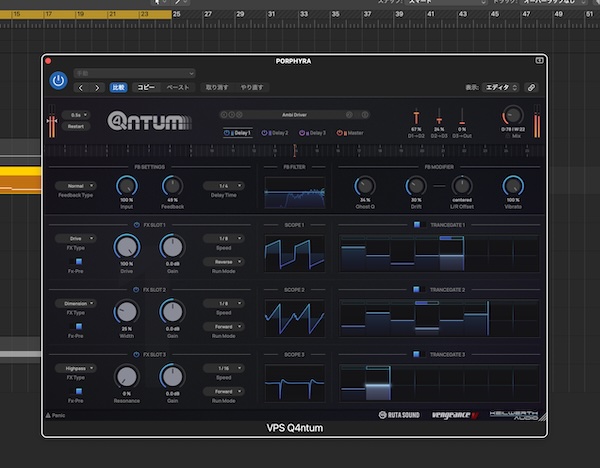Switch to the Master tab
The height and width of the screenshot is (468, 600).
[350, 133]
